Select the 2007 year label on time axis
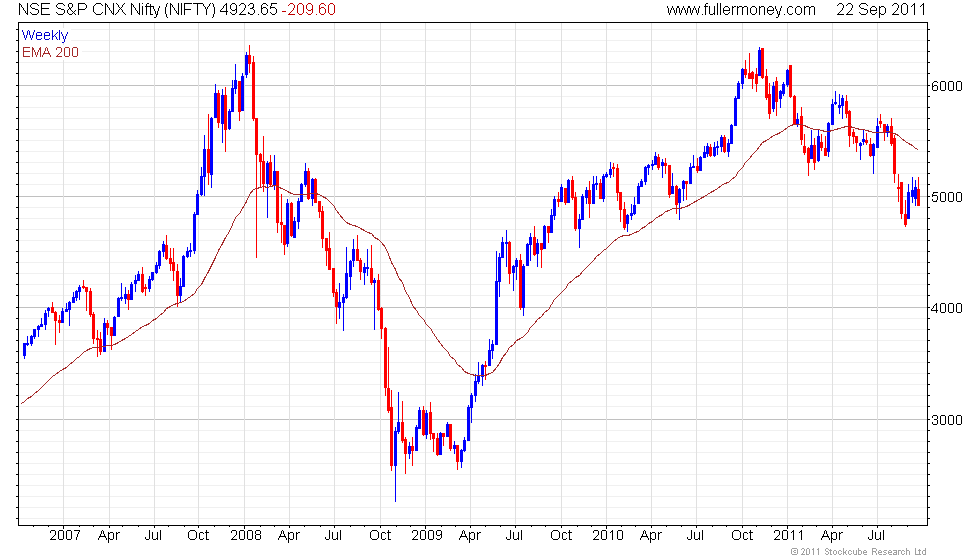This screenshot has height=560, width=980. point(64,536)
